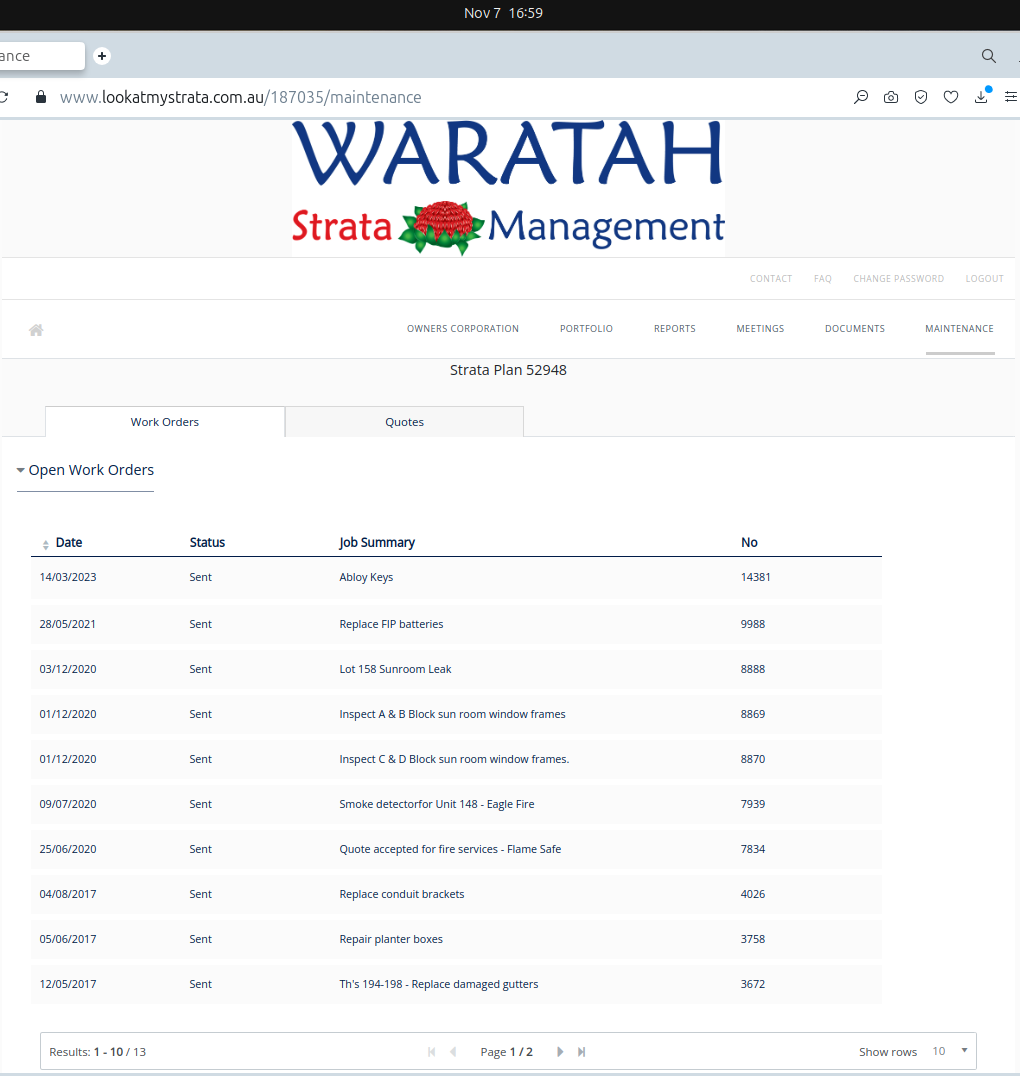
Task: Select Replace damaged gutters work order
Action: pyautogui.click(x=456, y=984)
